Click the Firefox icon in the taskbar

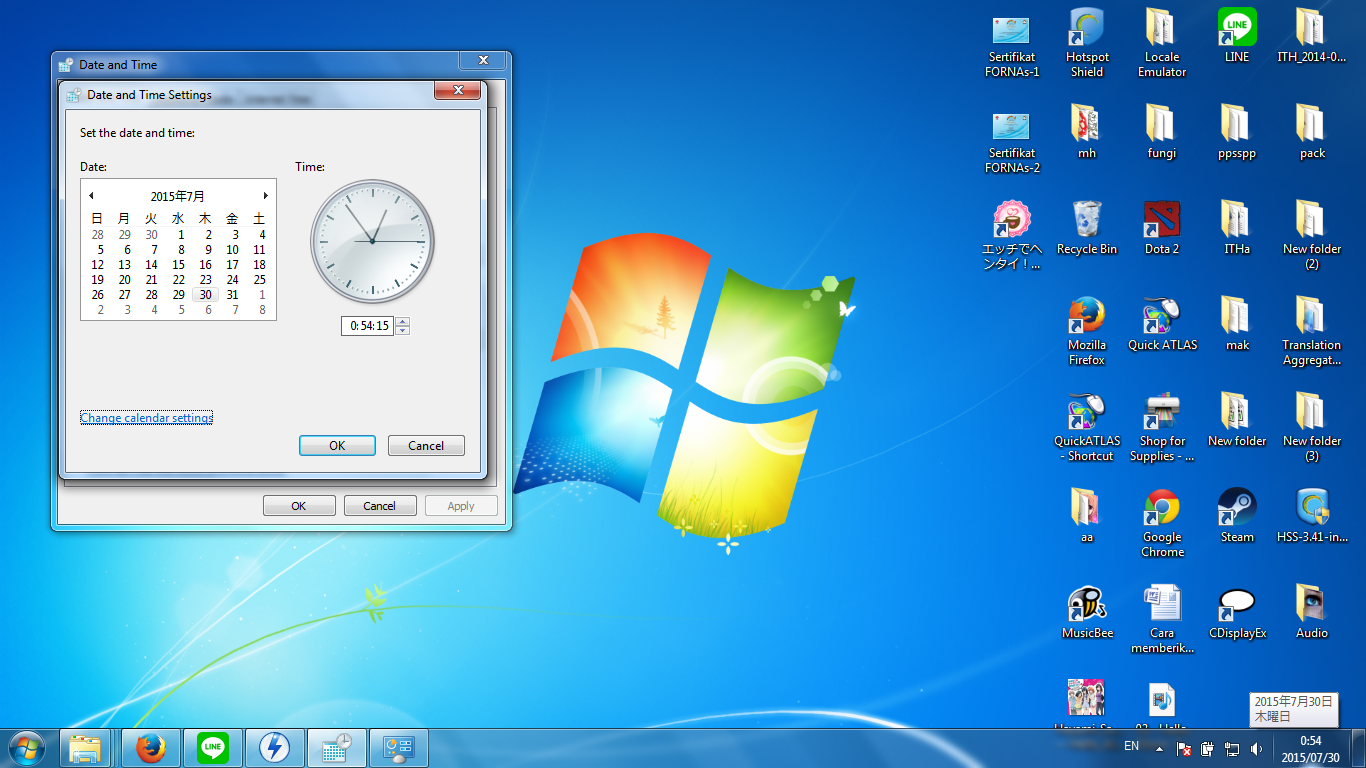pos(151,747)
